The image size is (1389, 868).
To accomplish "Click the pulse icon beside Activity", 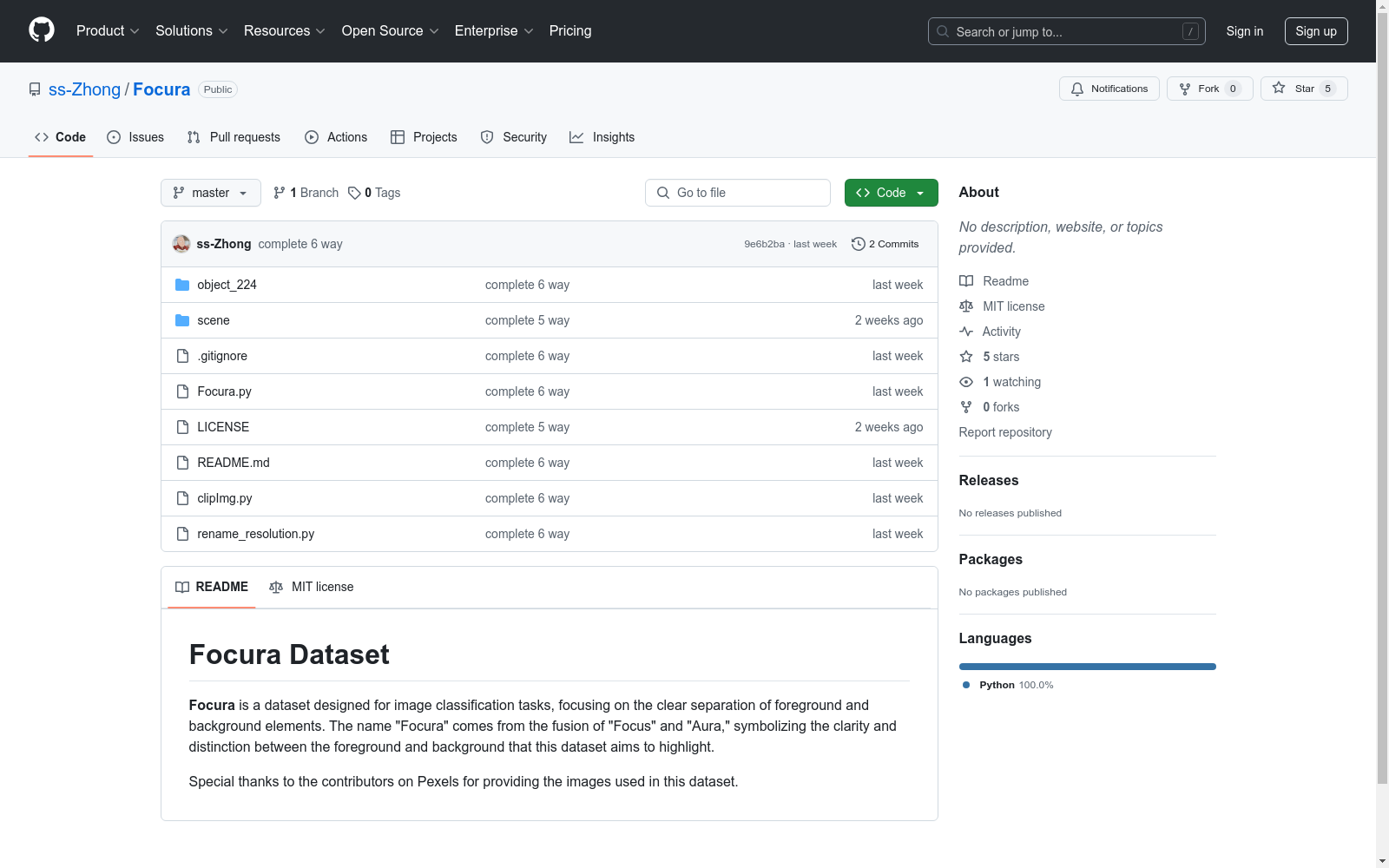I will [966, 332].
